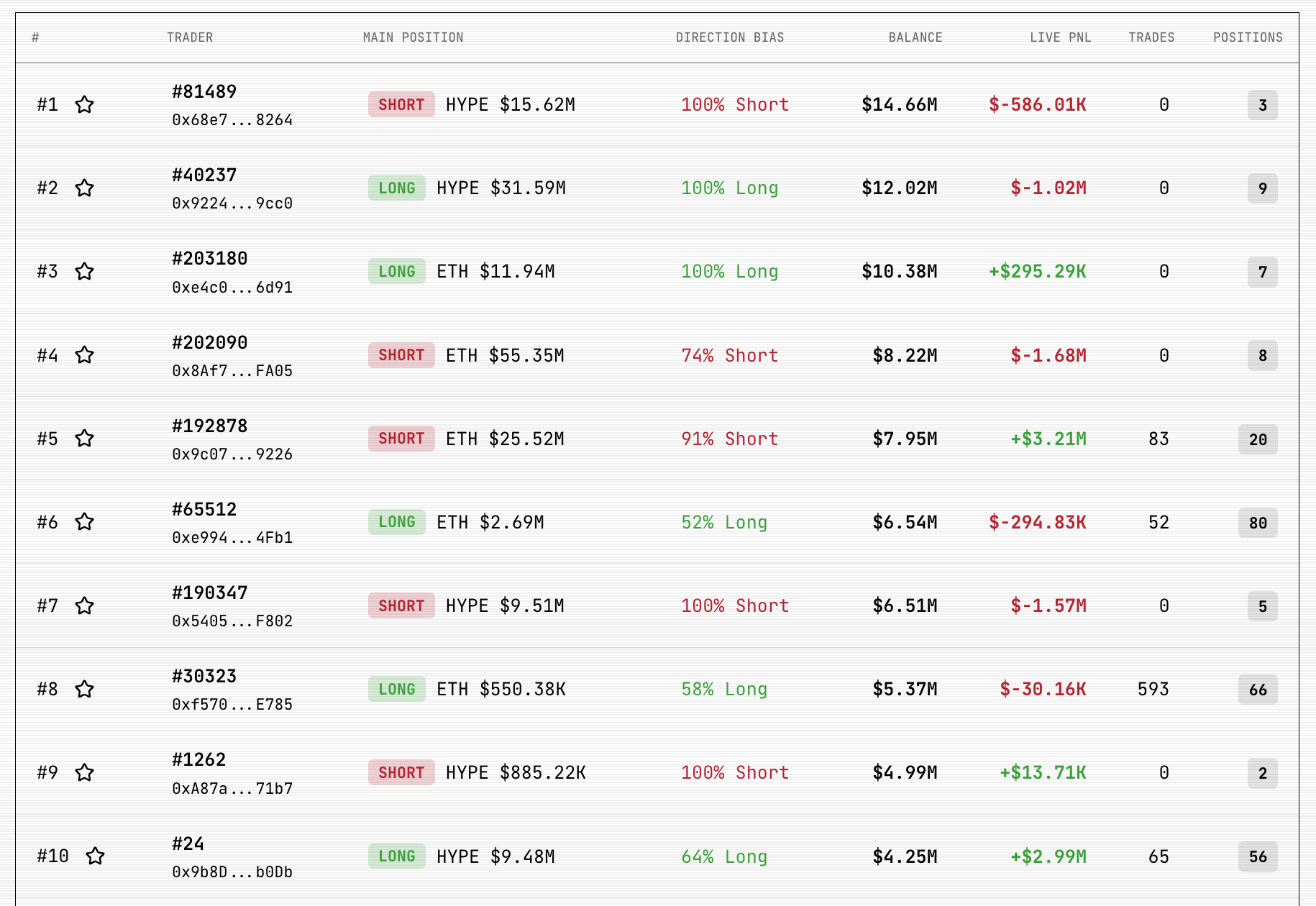Image resolution: width=1316 pixels, height=906 pixels.
Task: Sort table by Balance column header
Action: coord(915,37)
